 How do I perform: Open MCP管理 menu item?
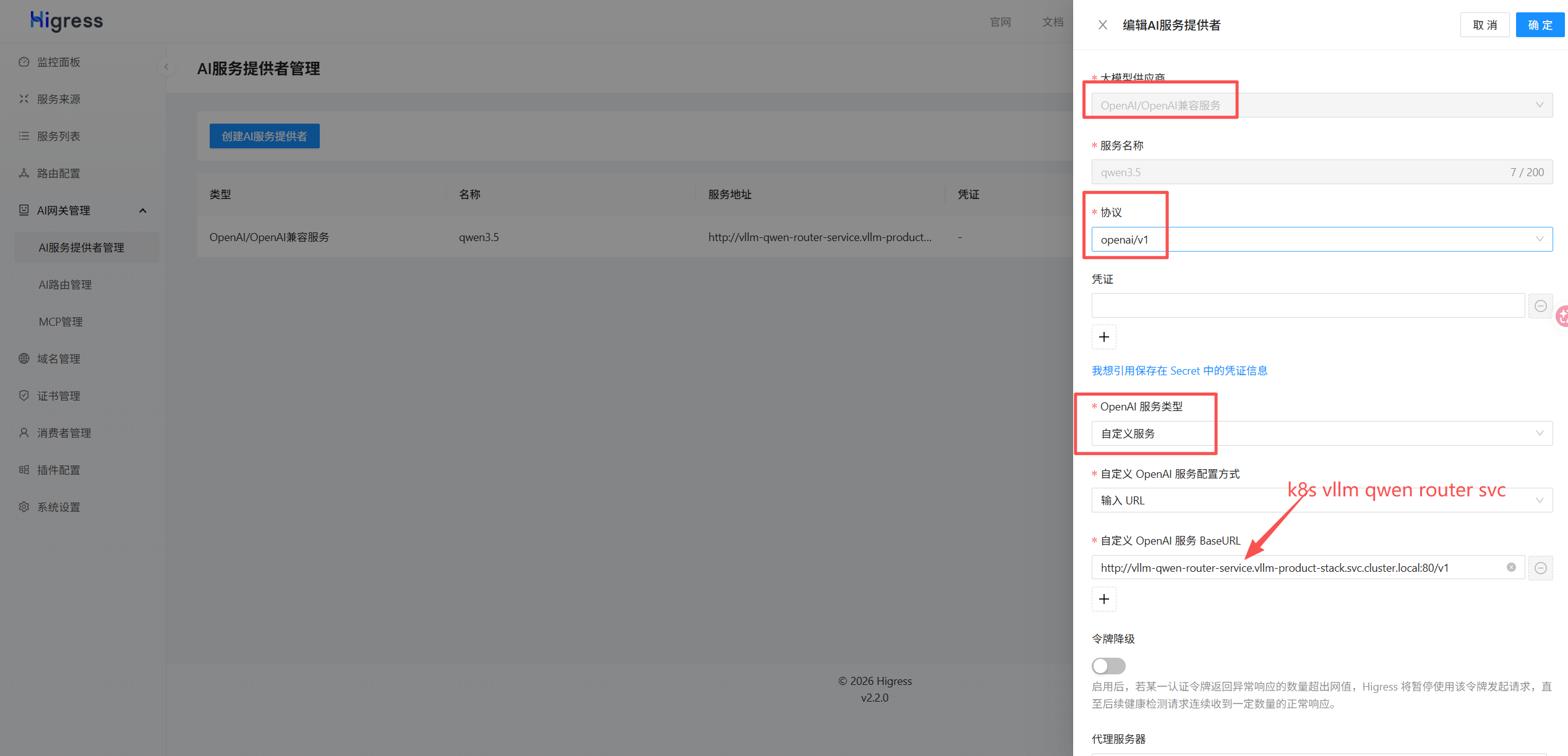point(61,321)
